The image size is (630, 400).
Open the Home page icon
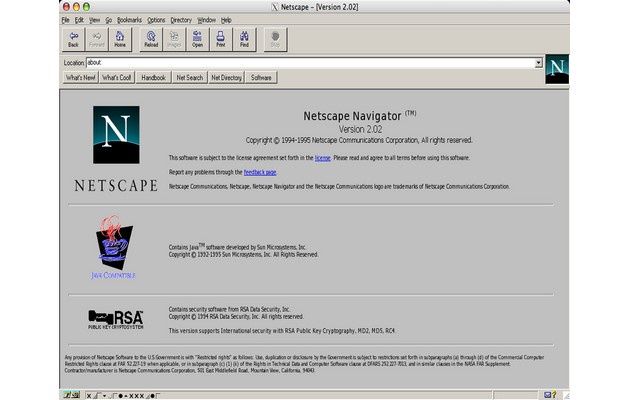(x=120, y=39)
